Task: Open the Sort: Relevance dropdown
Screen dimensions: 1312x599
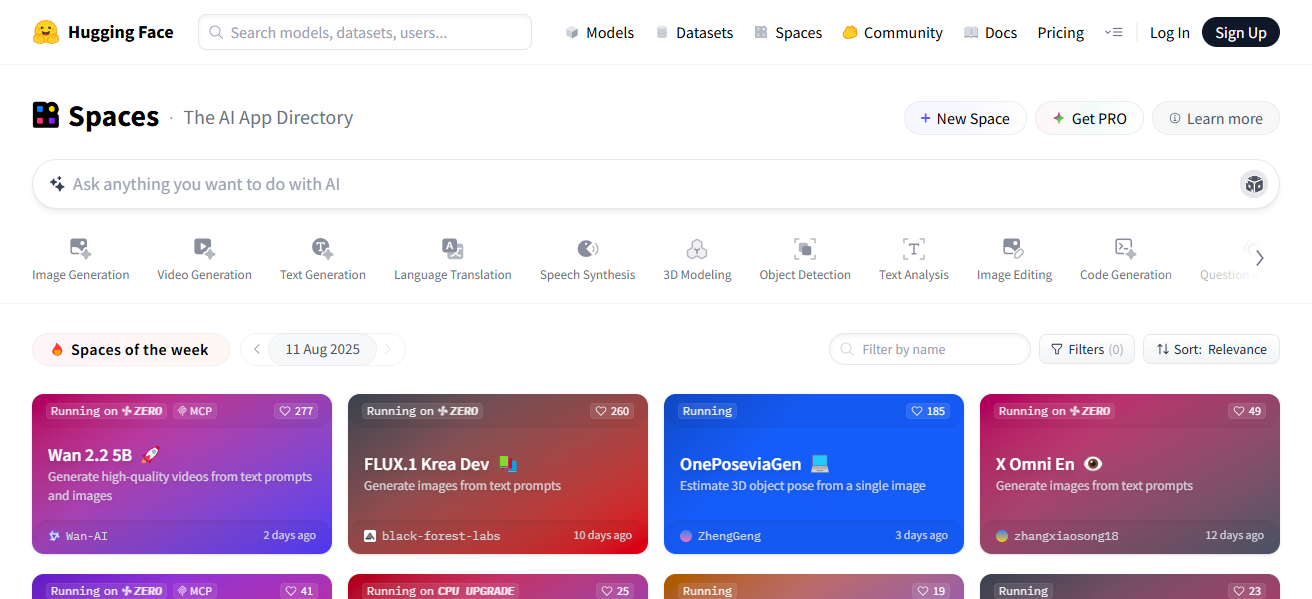Action: click(x=1211, y=349)
